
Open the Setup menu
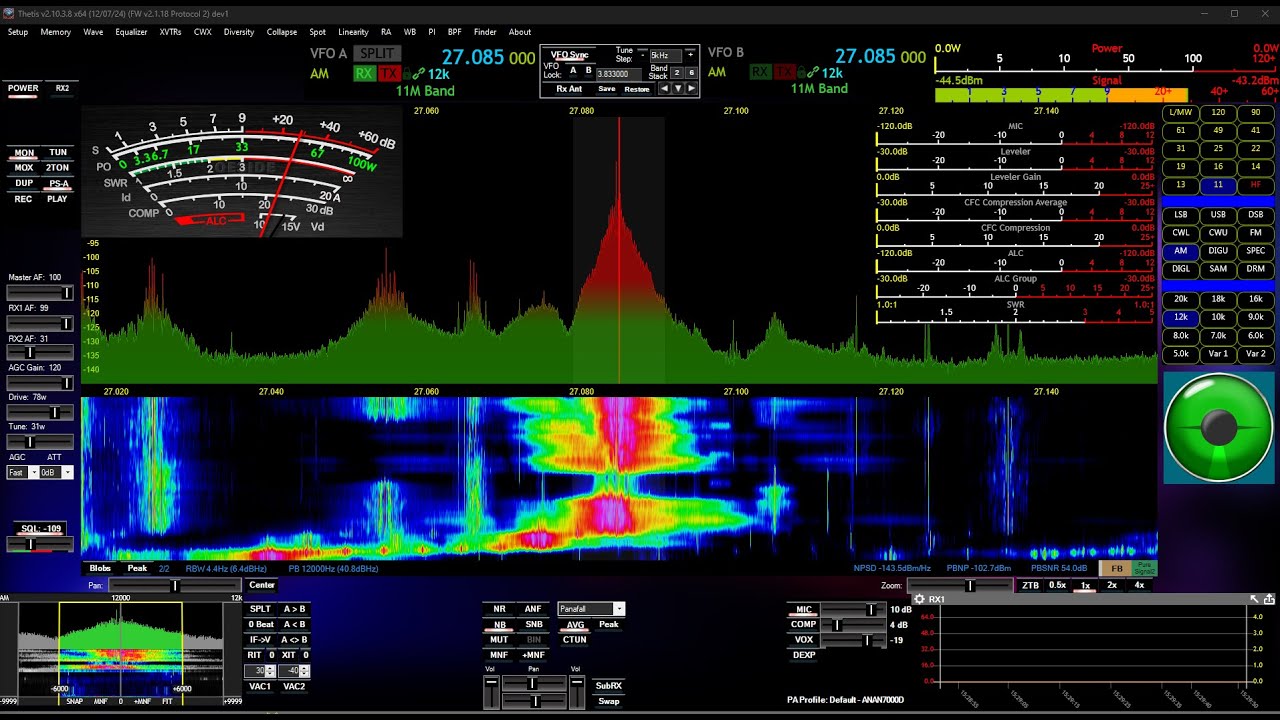point(18,32)
